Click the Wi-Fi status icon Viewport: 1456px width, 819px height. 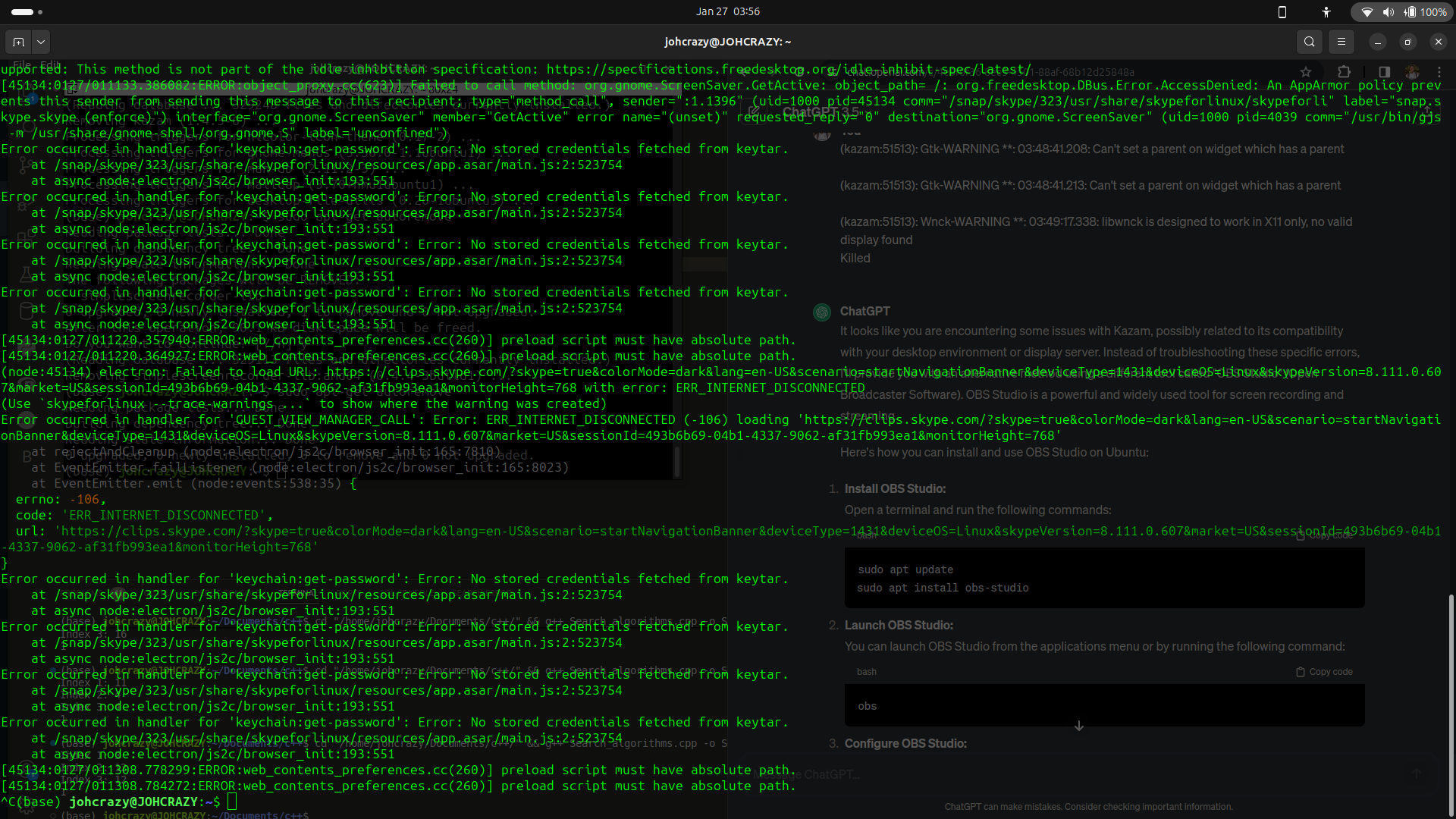point(1367,11)
